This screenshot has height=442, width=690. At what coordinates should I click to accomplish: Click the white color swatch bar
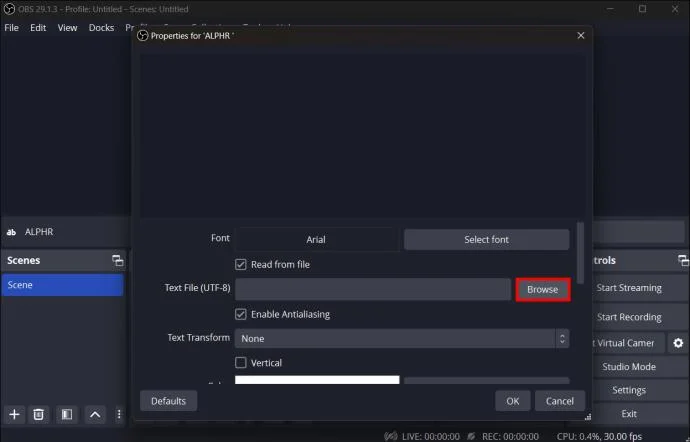pyautogui.click(x=317, y=379)
